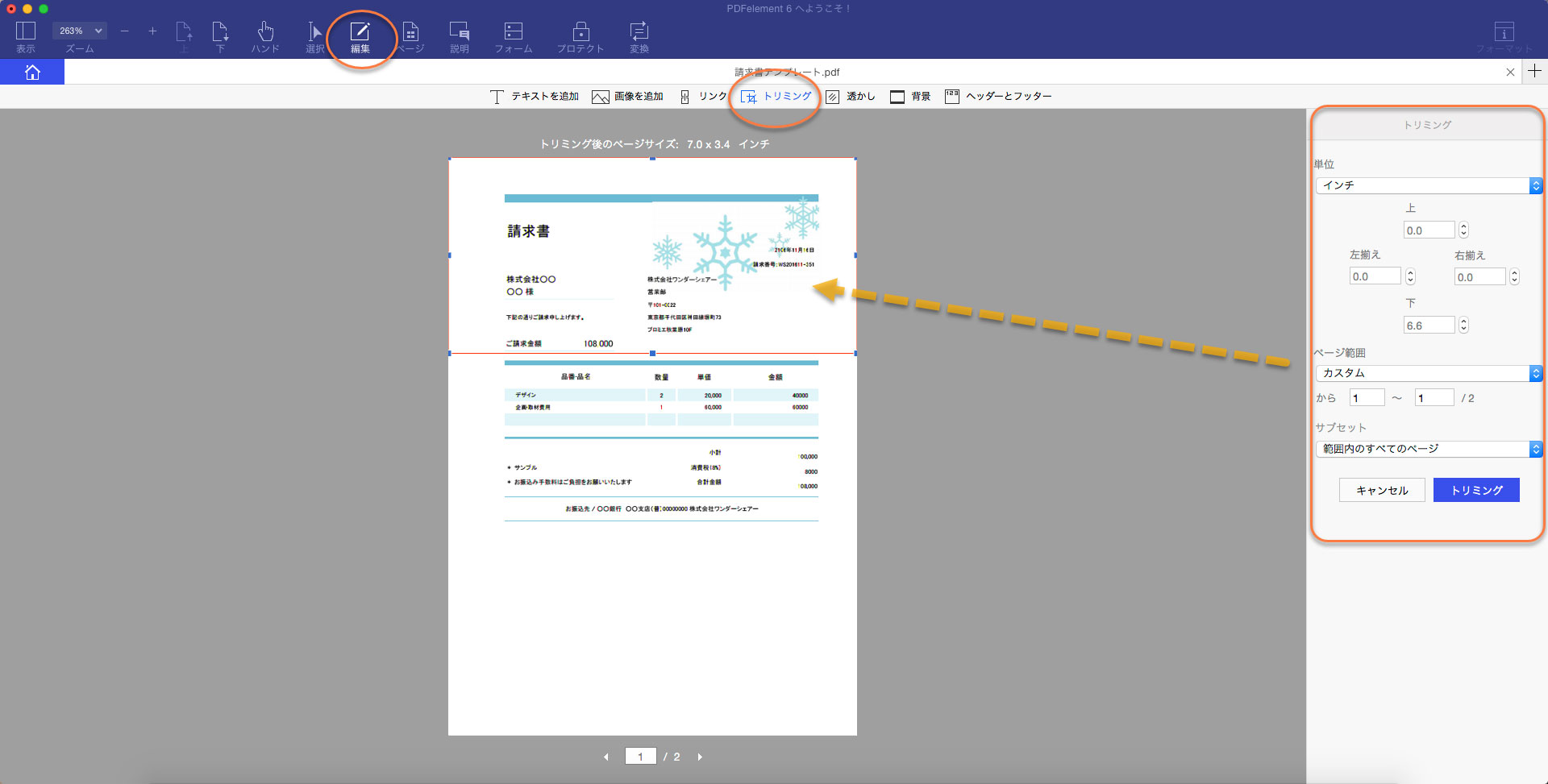Image resolution: width=1548 pixels, height=784 pixels.
Task: Adjust the 右揃え right margin stepper
Action: click(x=1514, y=277)
